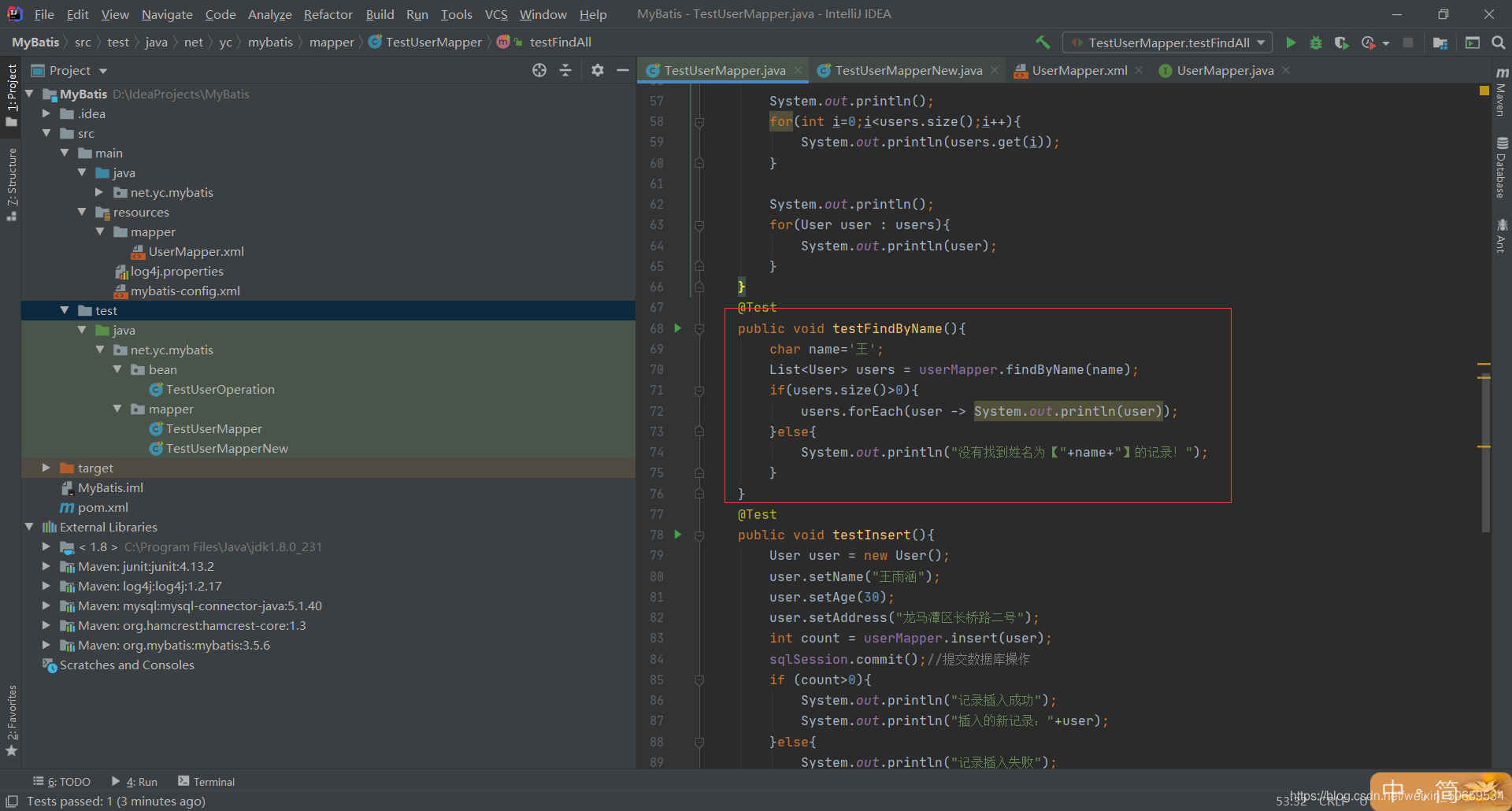1512x811 pixels.
Task: Collapse External Libraries node
Action: 29,527
